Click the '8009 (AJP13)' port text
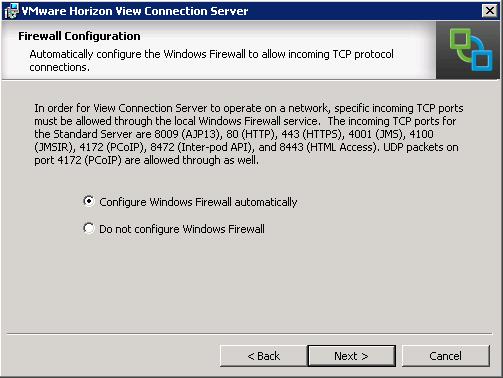The image size is (503, 378). (188, 134)
